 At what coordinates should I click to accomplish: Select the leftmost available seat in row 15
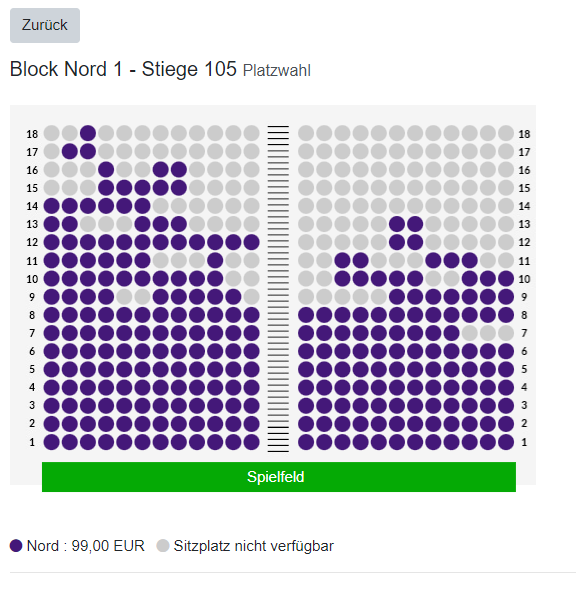pos(106,188)
